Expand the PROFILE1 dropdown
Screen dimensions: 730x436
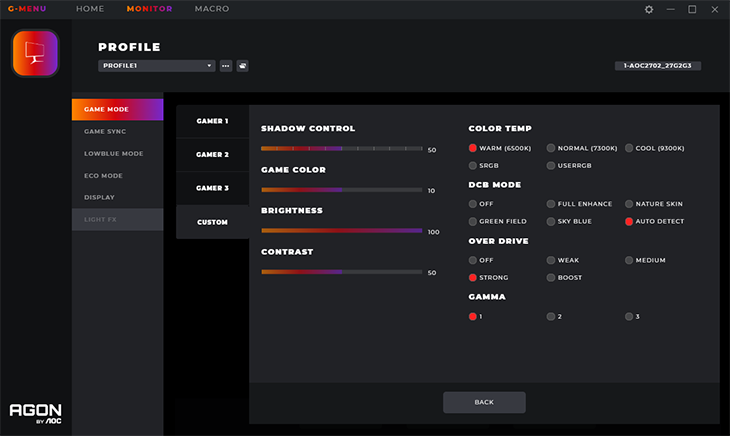click(156, 66)
